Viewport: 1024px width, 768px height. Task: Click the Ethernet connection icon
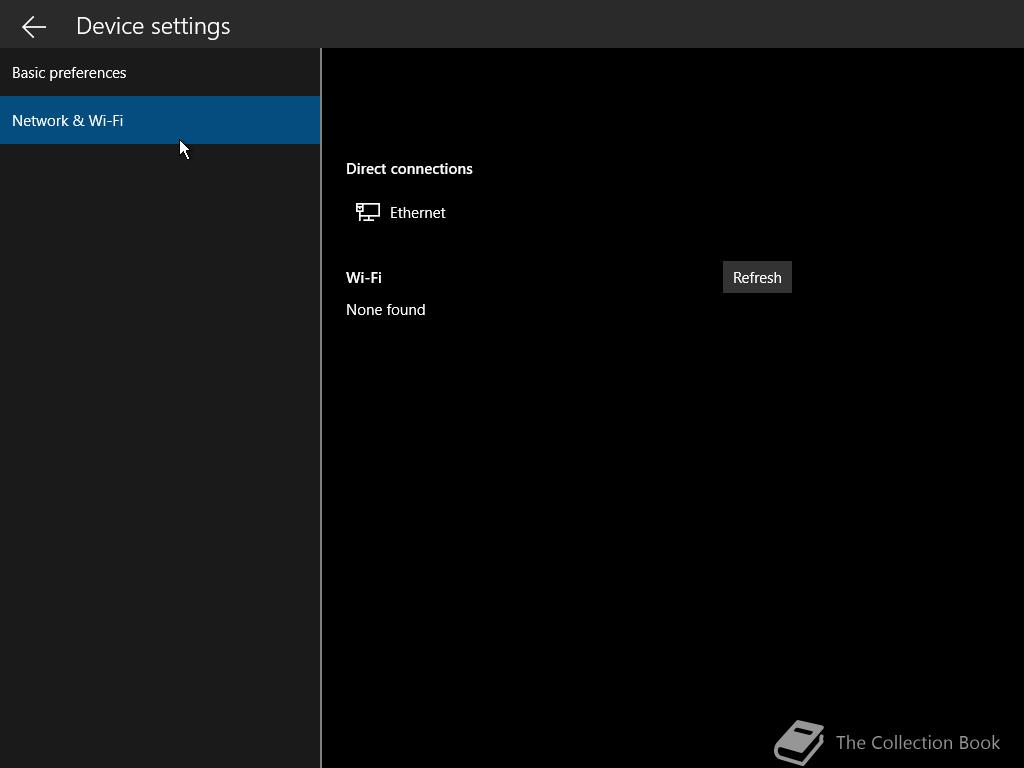pos(368,212)
